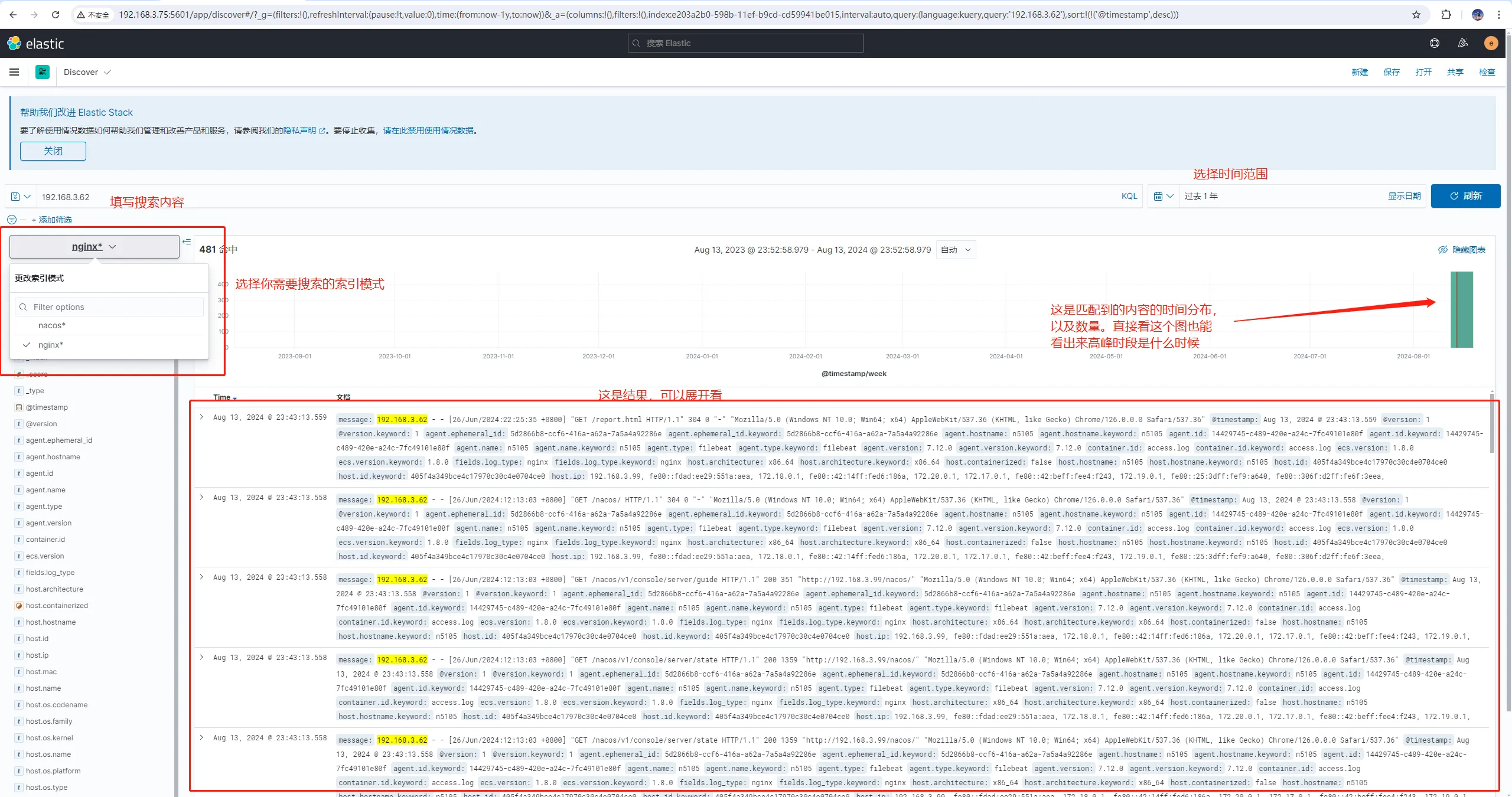Screen dimensions: 1512x797
Task: Click the _type string field icon
Action: pos(19,391)
